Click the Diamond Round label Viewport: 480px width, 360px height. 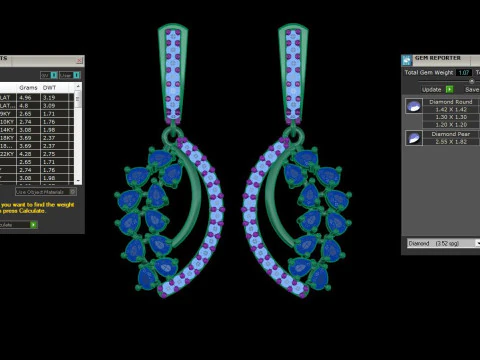pyautogui.click(x=451, y=102)
